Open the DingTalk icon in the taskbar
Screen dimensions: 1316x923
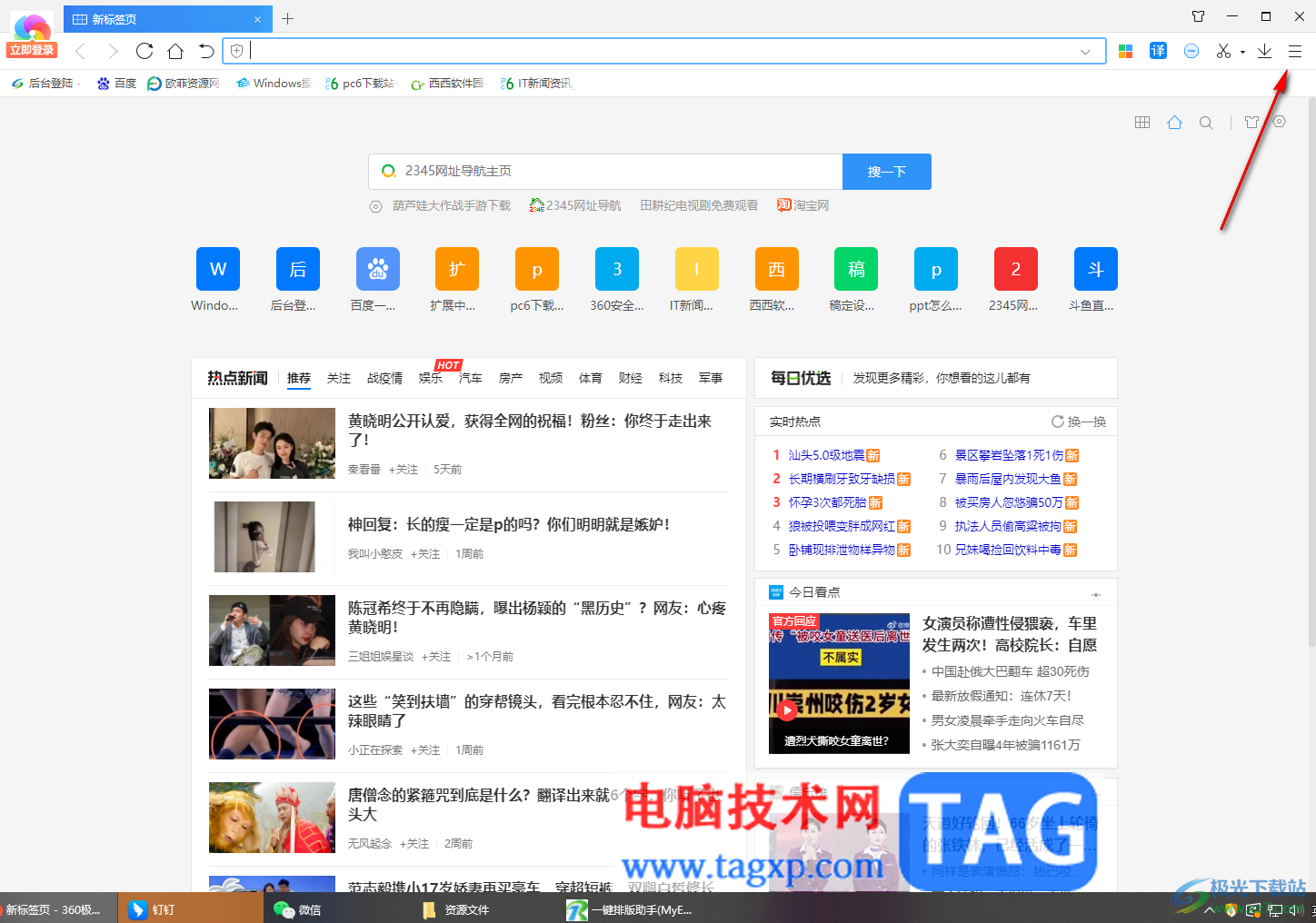(137, 909)
